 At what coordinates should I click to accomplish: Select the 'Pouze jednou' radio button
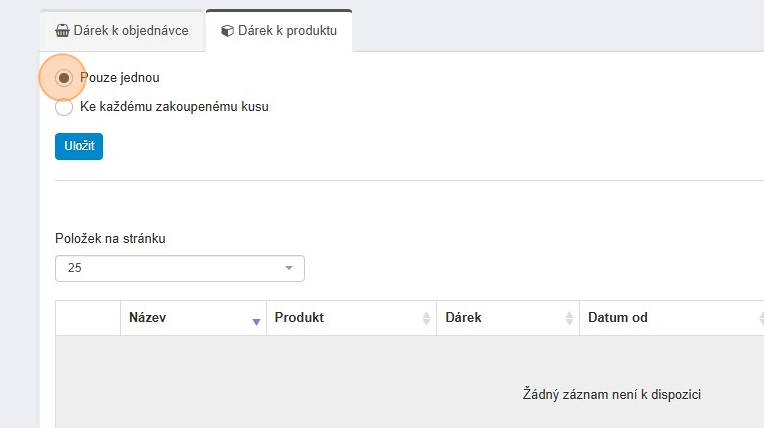(x=64, y=78)
